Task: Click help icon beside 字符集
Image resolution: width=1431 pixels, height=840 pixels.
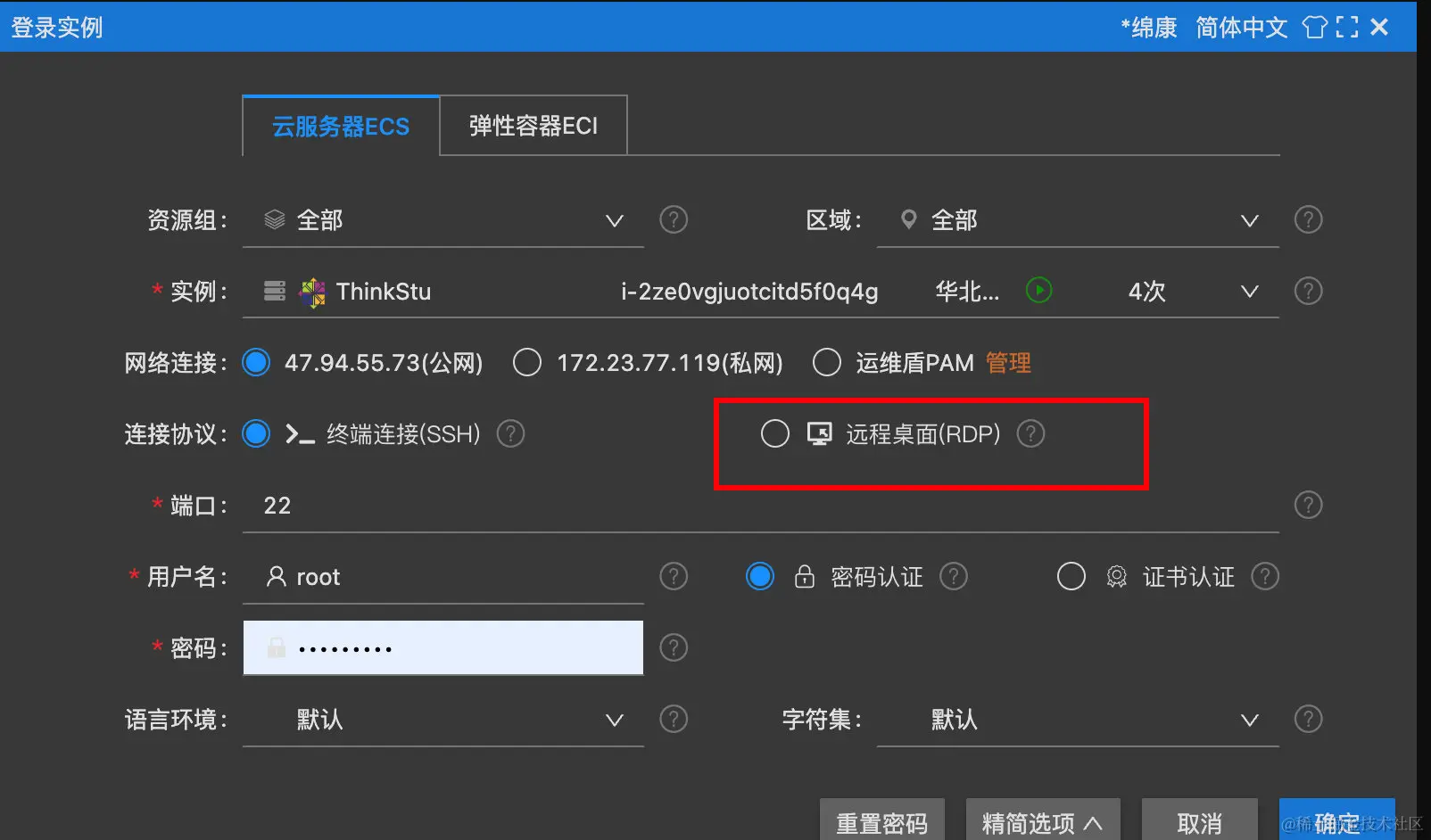Action: [x=1308, y=719]
